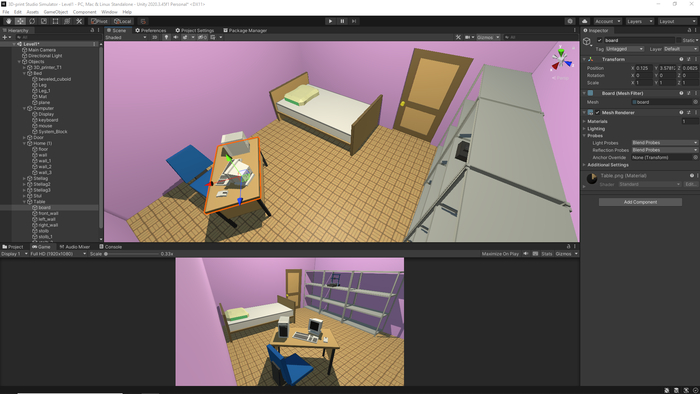The image size is (700, 394).
Task: Open Transform component help icon
Action: pos(681,59)
